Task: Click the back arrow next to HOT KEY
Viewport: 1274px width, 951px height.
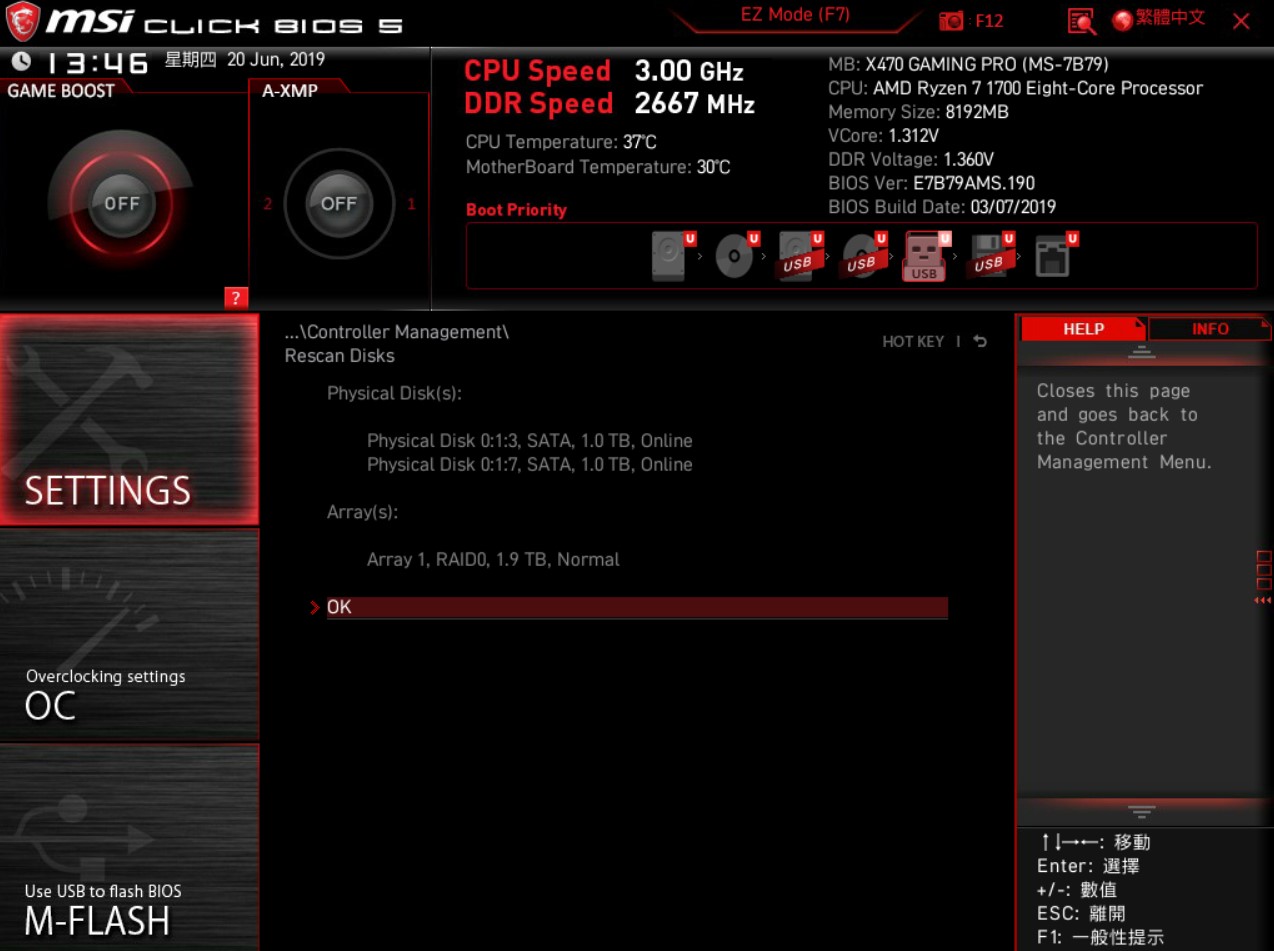Action: 978,340
